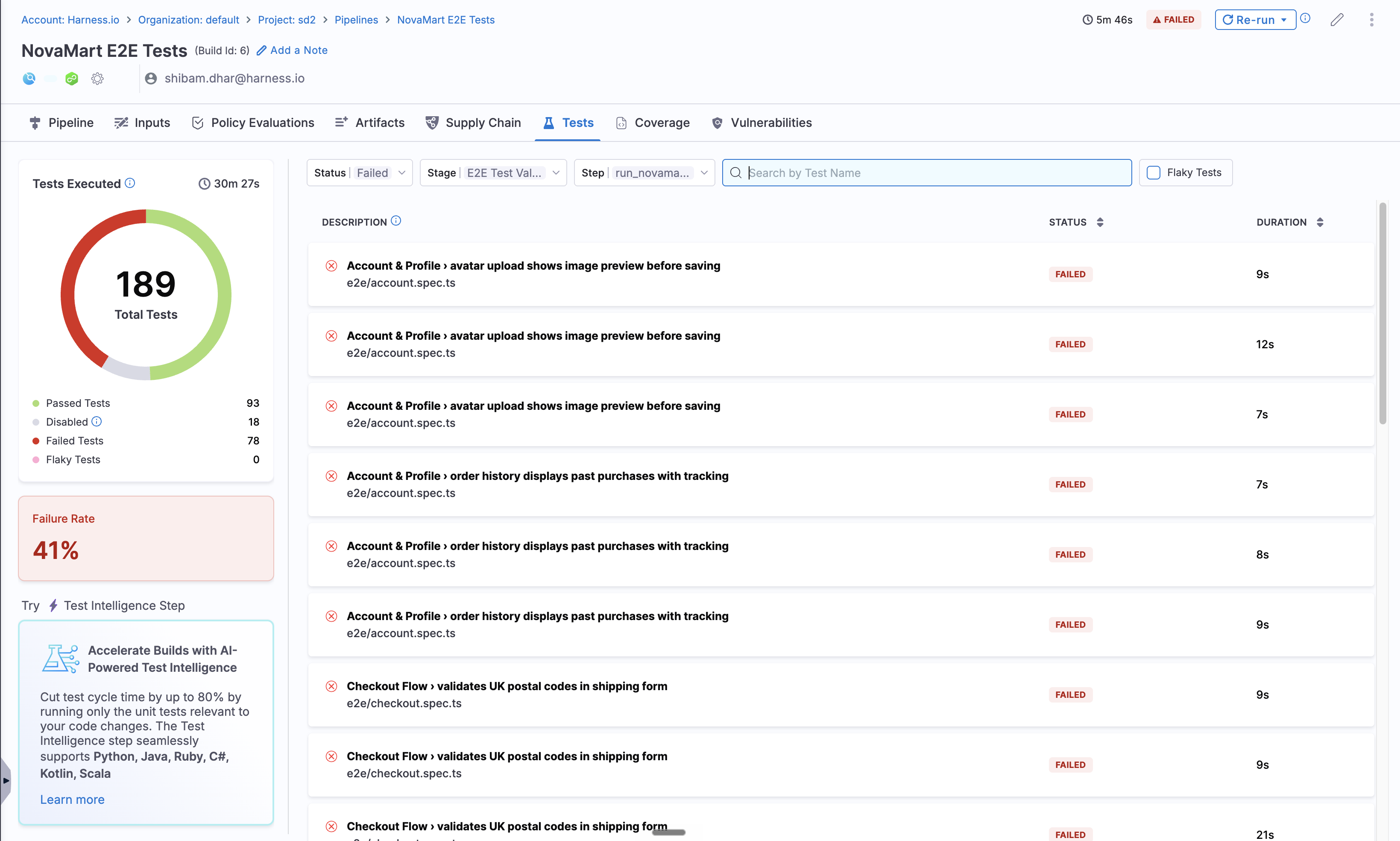This screenshot has height=841, width=1400.
Task: Click Learn more in Test Intelligence card
Action: click(72, 800)
